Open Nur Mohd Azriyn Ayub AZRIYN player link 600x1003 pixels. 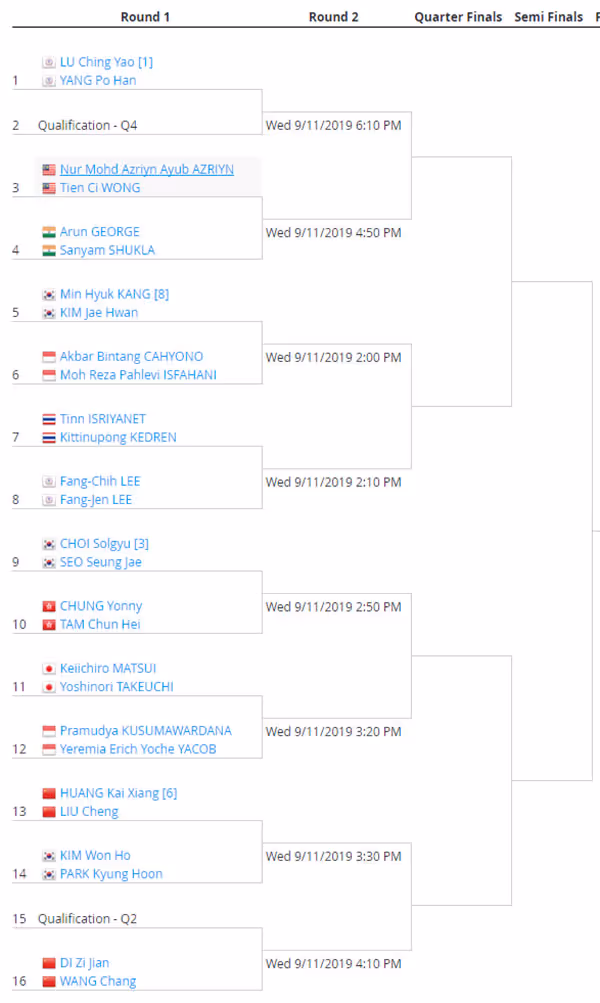(146, 170)
